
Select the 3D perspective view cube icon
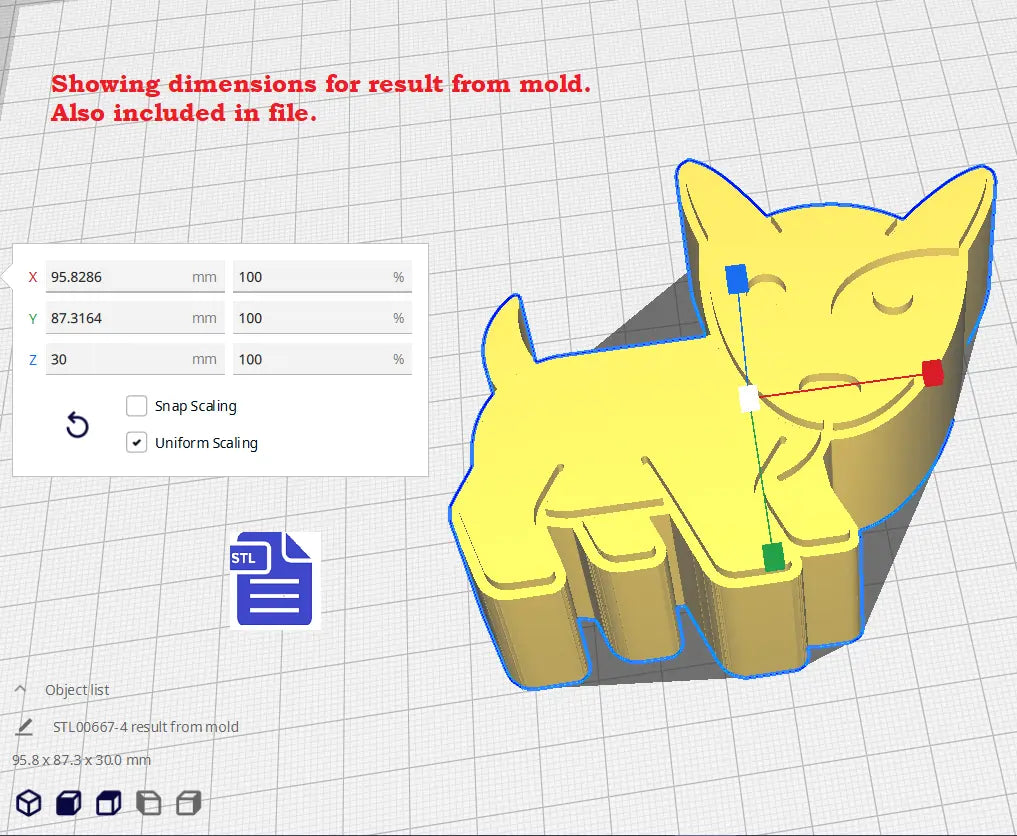click(x=29, y=802)
